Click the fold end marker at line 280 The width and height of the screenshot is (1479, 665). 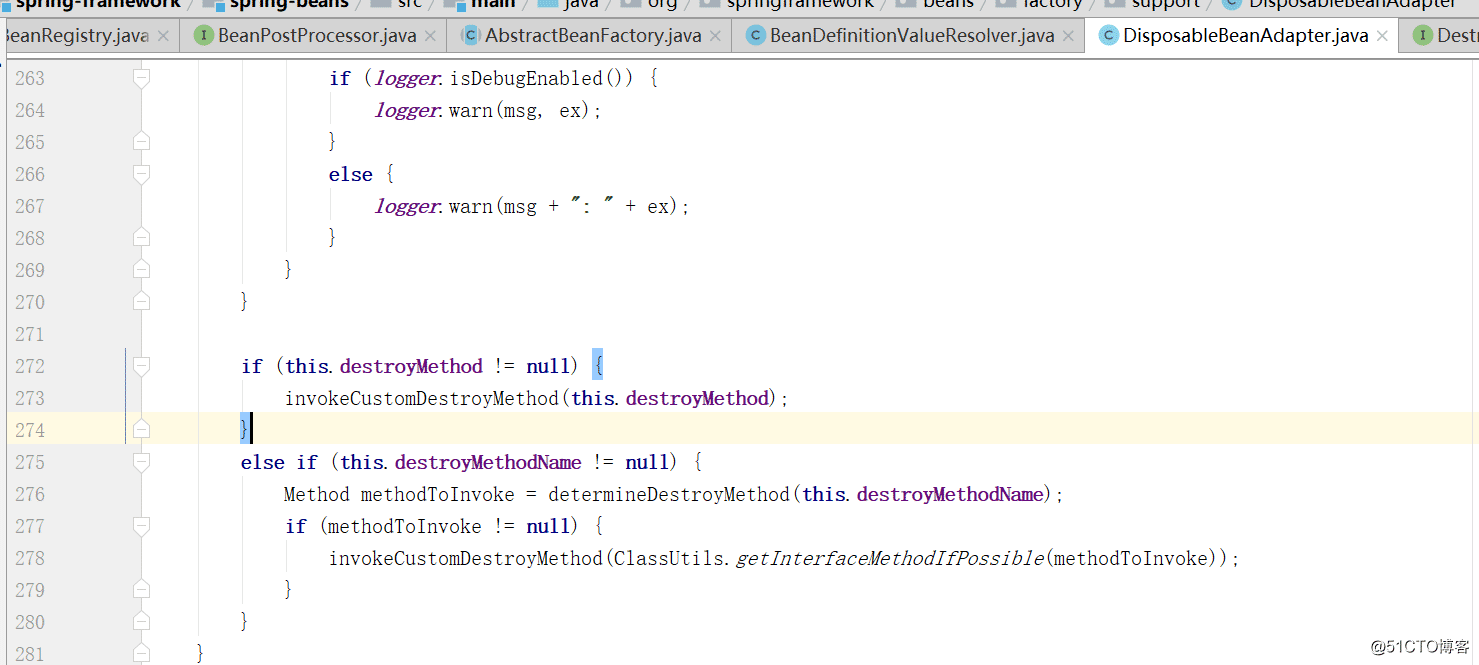tap(141, 622)
